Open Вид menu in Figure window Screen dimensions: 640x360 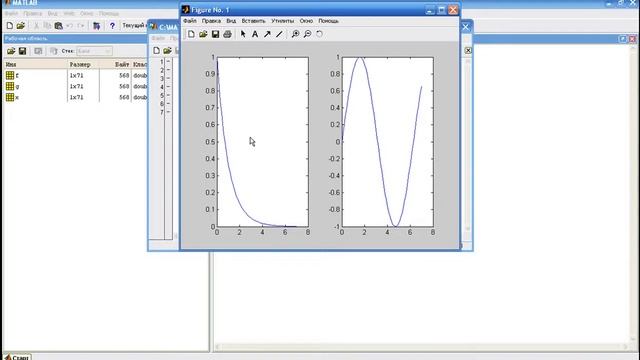[231, 21]
